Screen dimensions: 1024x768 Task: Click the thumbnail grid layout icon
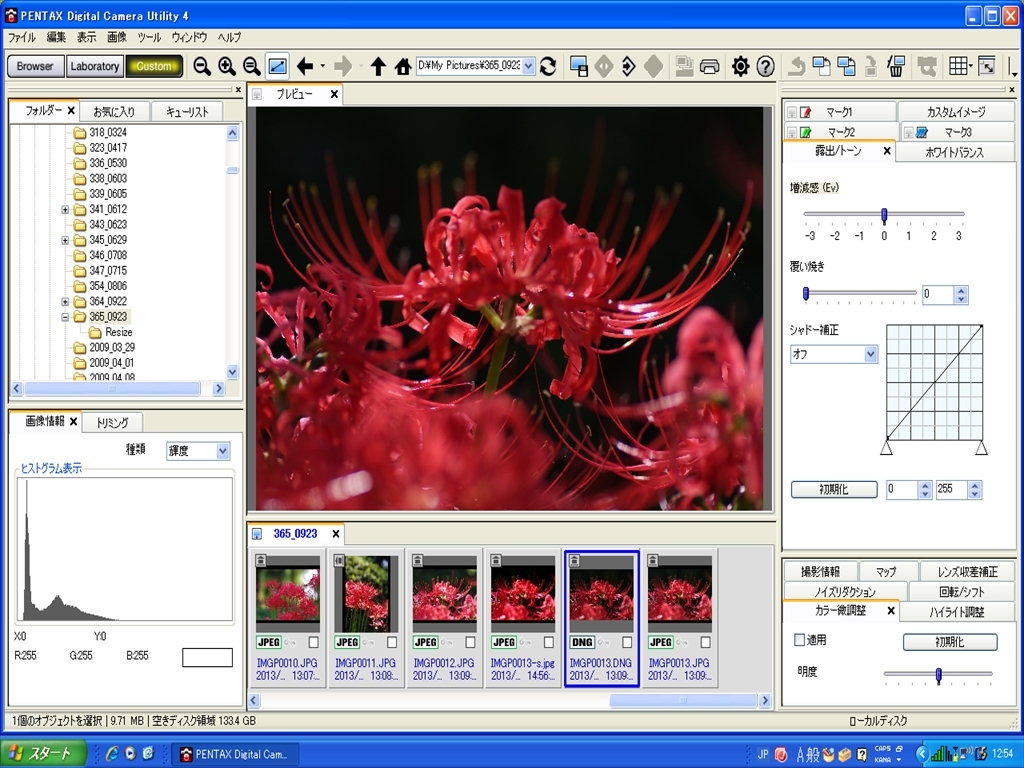click(x=957, y=66)
